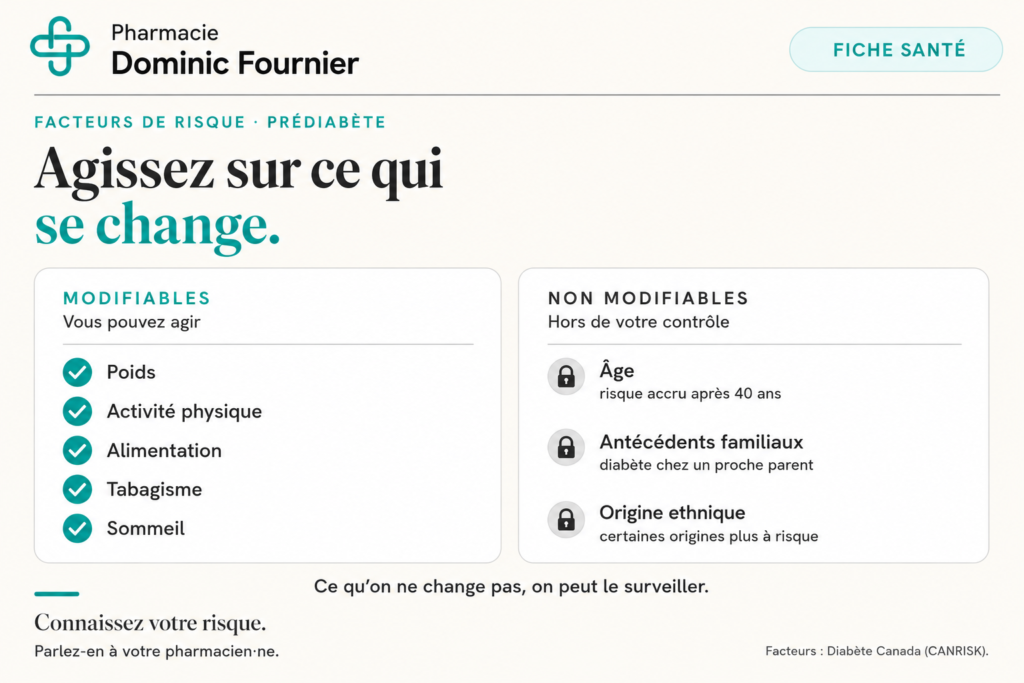Click the Antécédents familiaux item title

701,442
